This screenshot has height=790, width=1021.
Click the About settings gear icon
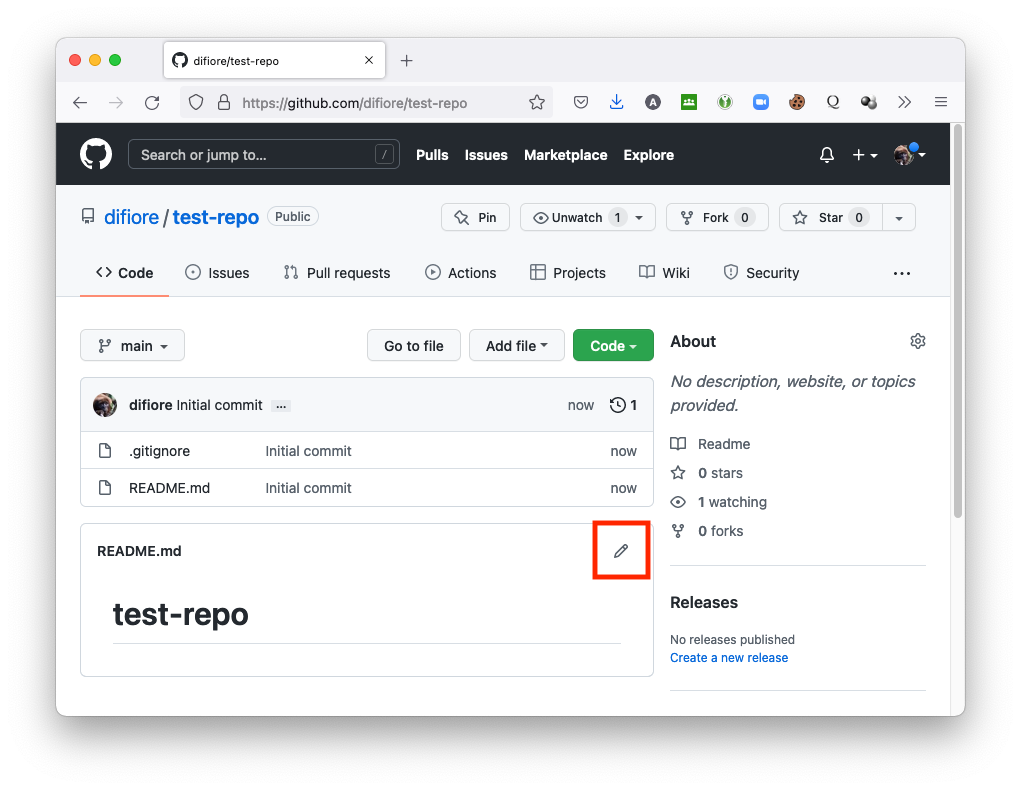[917, 341]
